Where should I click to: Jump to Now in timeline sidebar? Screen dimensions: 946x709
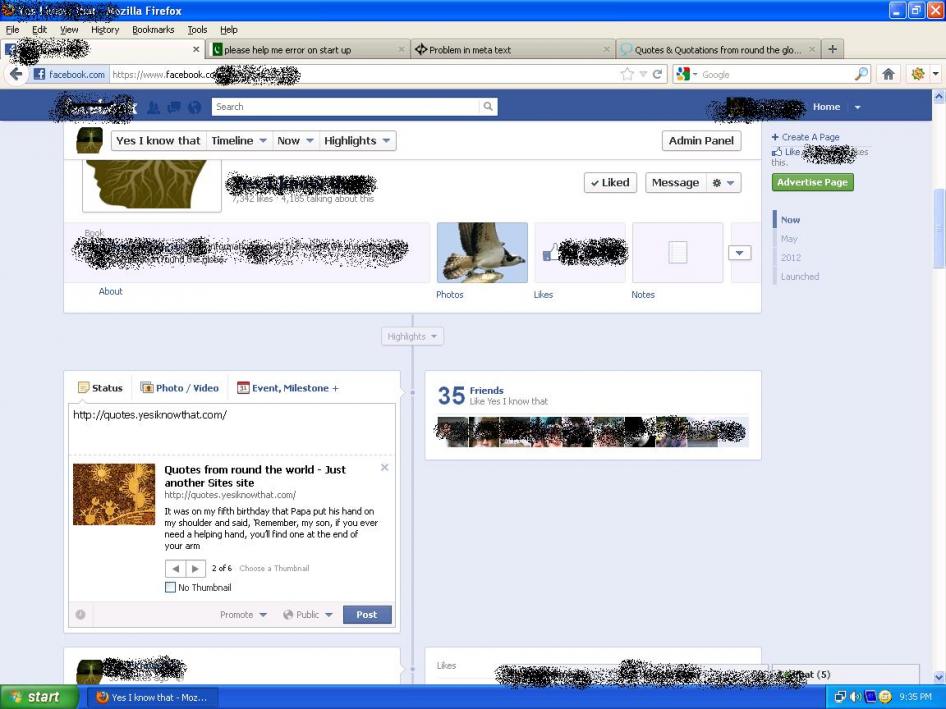[790, 220]
